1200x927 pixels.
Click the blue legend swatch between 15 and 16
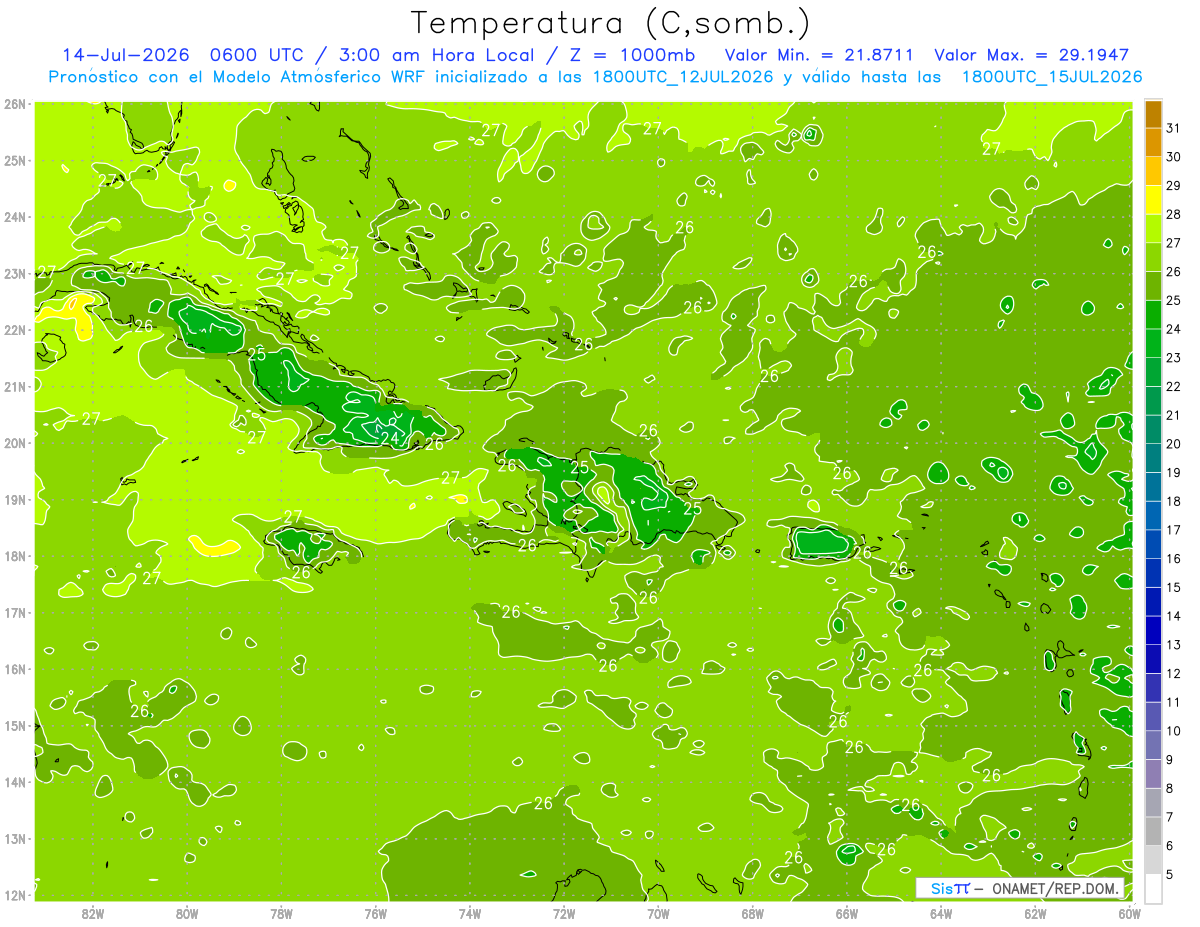(1153, 573)
